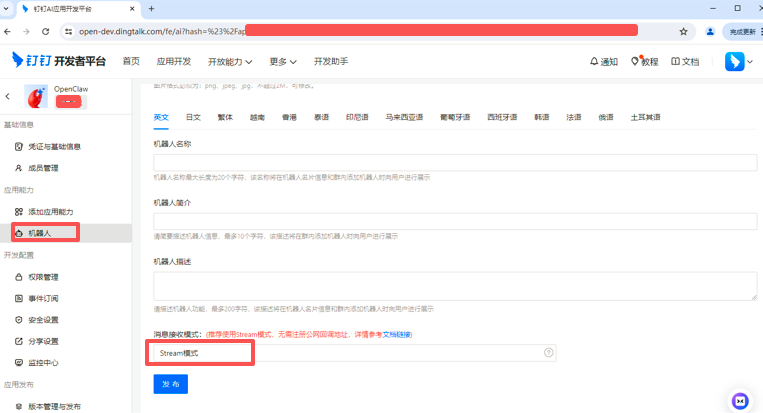Viewport: 763px width, 413px height.
Task: Click the site information icon in address bar
Action: (x=69, y=32)
